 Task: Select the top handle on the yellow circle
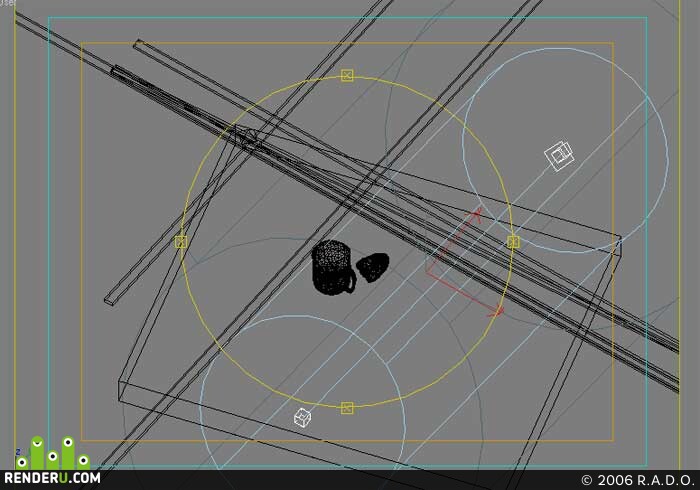347,75
